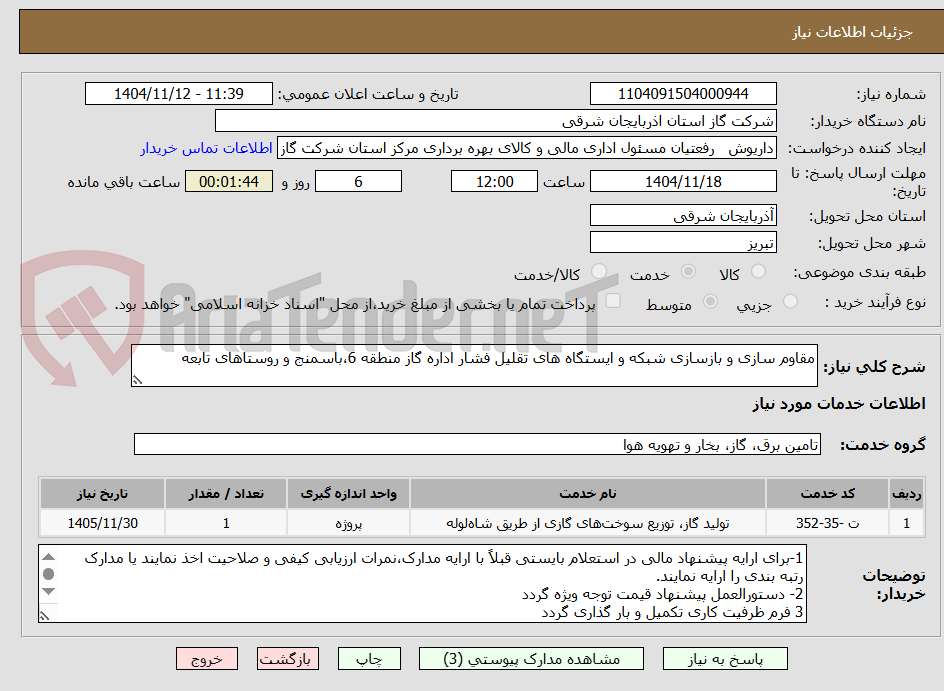Image resolution: width=944 pixels, height=691 pixels.
Task: Click the کد خدمت column header
Action: (828, 494)
